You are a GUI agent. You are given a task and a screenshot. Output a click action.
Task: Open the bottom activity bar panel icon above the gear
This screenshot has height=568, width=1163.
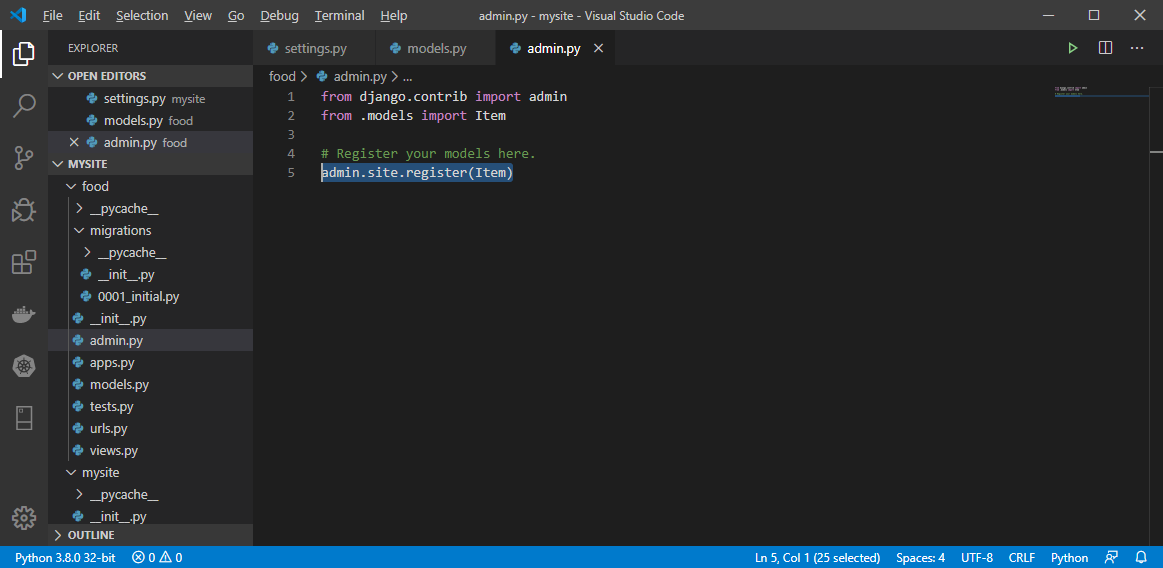click(x=24, y=417)
